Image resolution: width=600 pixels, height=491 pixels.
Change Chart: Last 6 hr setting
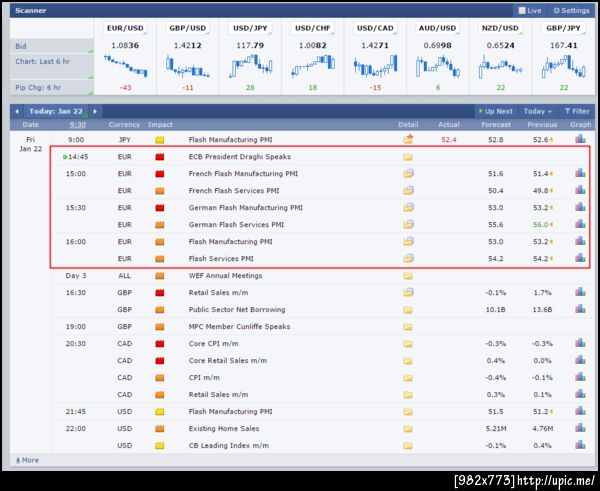coord(51,66)
